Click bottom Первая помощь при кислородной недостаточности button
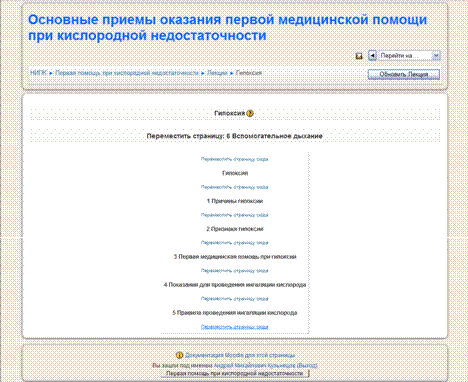 coord(235,373)
